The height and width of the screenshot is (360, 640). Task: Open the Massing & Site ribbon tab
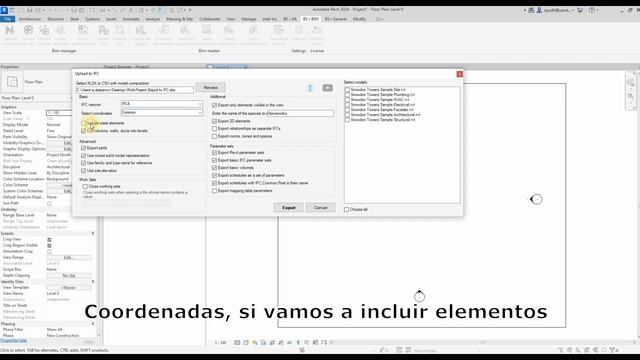point(179,19)
